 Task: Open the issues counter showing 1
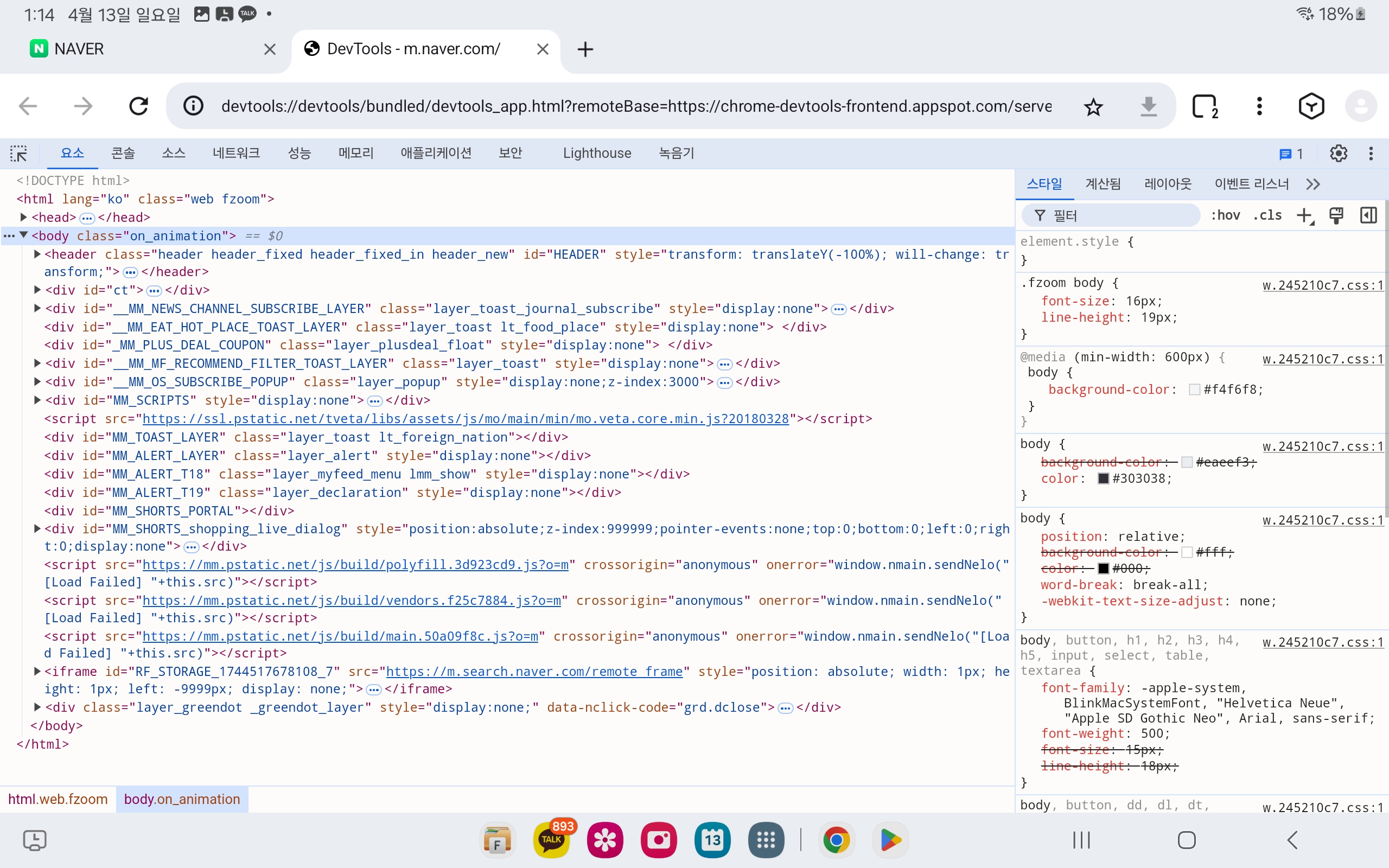pos(1291,154)
